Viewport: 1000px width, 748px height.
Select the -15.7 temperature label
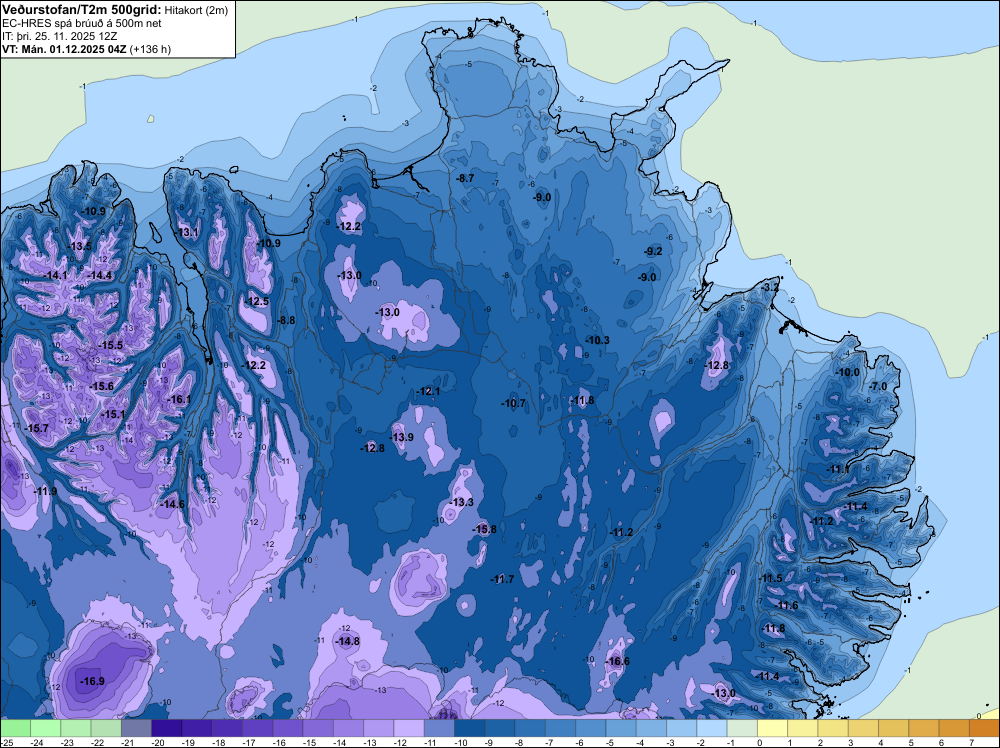pos(36,428)
